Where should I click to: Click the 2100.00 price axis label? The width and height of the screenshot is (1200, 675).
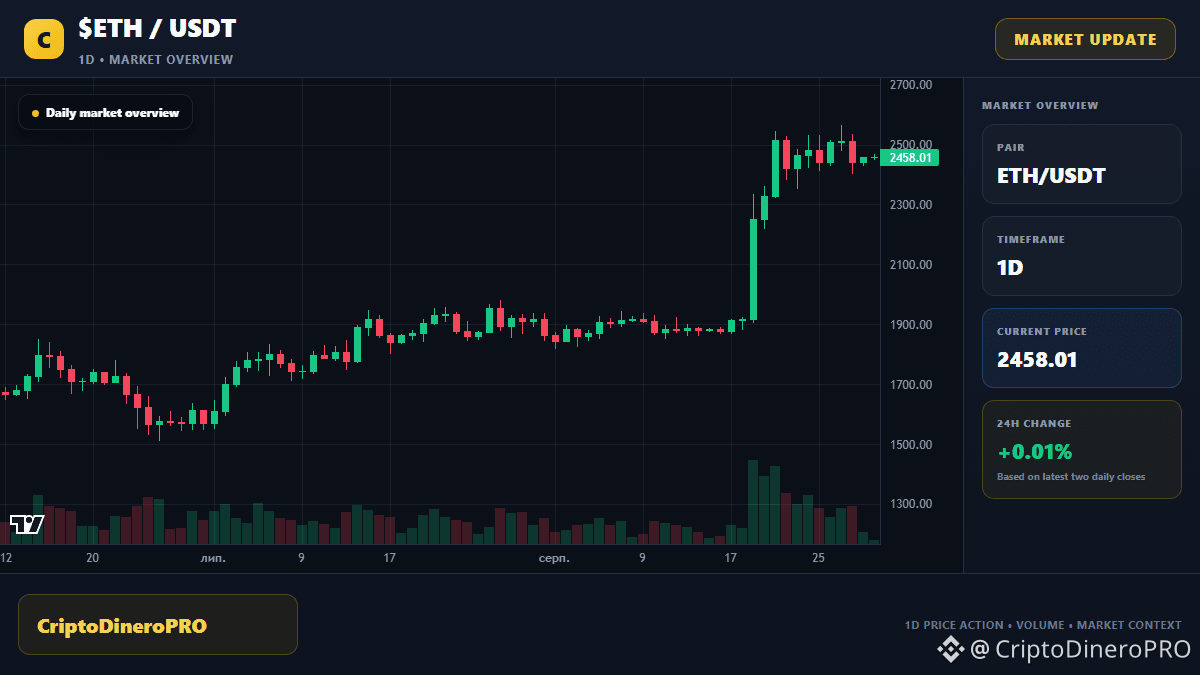(x=911, y=265)
